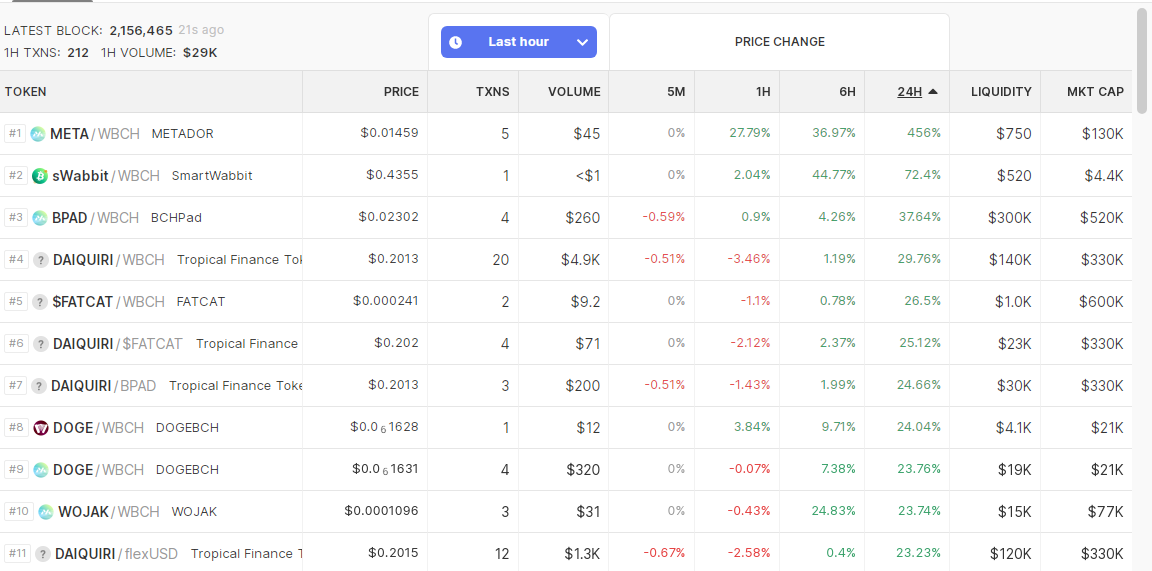Screen dimensions: 1152x571
Task: Click the WOJAK token logo icon
Action: coord(46,511)
